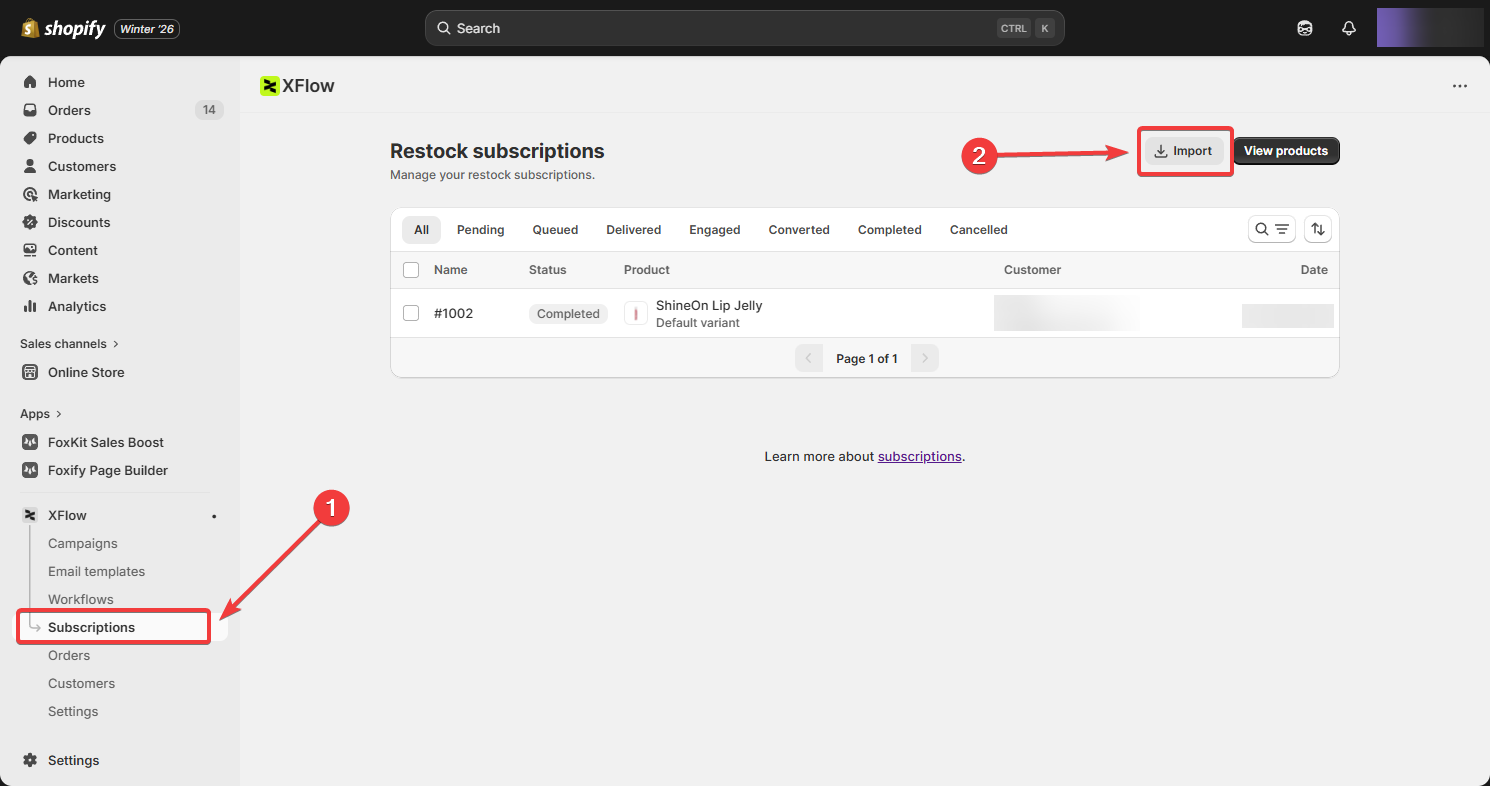Image resolution: width=1490 pixels, height=786 pixels.
Task: Select the Converted tab
Action: [x=798, y=230]
